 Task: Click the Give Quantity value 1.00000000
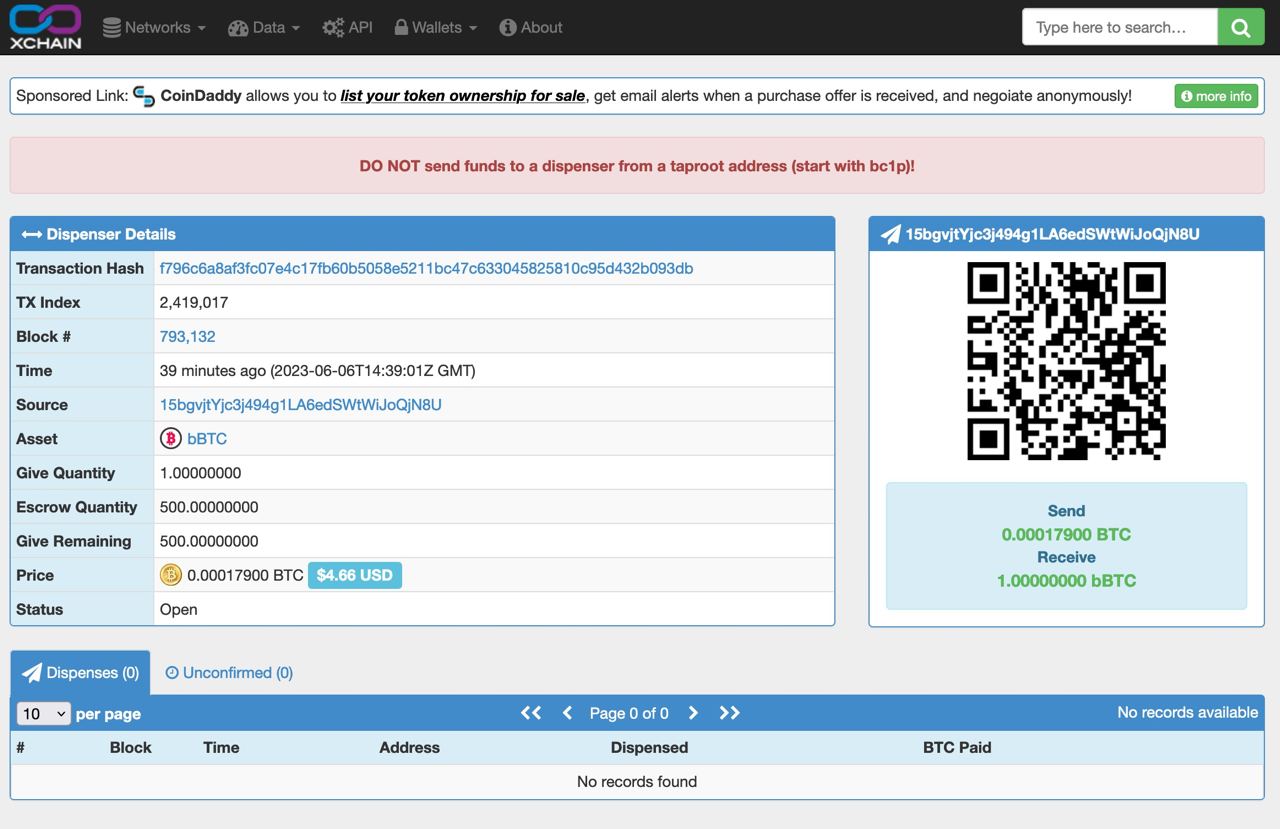pos(200,473)
